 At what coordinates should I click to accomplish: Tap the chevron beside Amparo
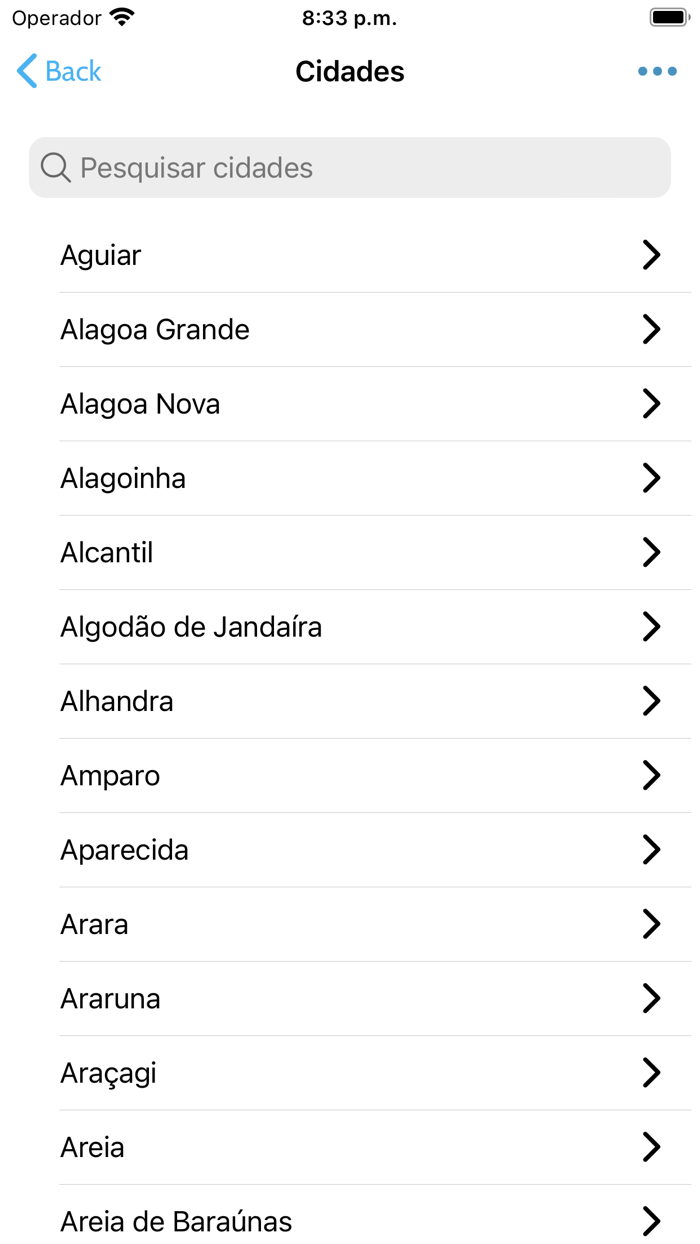pos(652,775)
